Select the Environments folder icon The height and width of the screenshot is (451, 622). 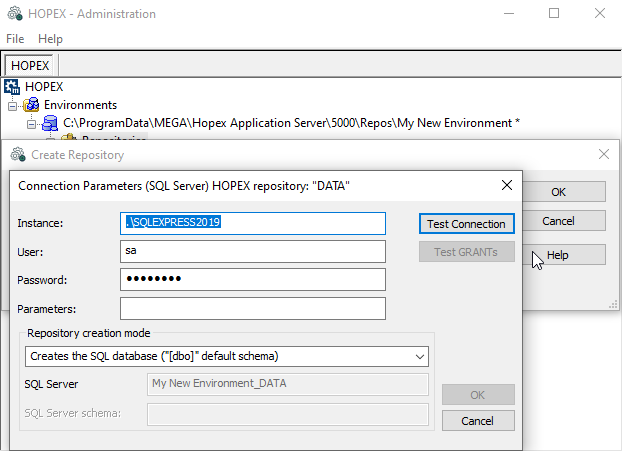(x=32, y=105)
